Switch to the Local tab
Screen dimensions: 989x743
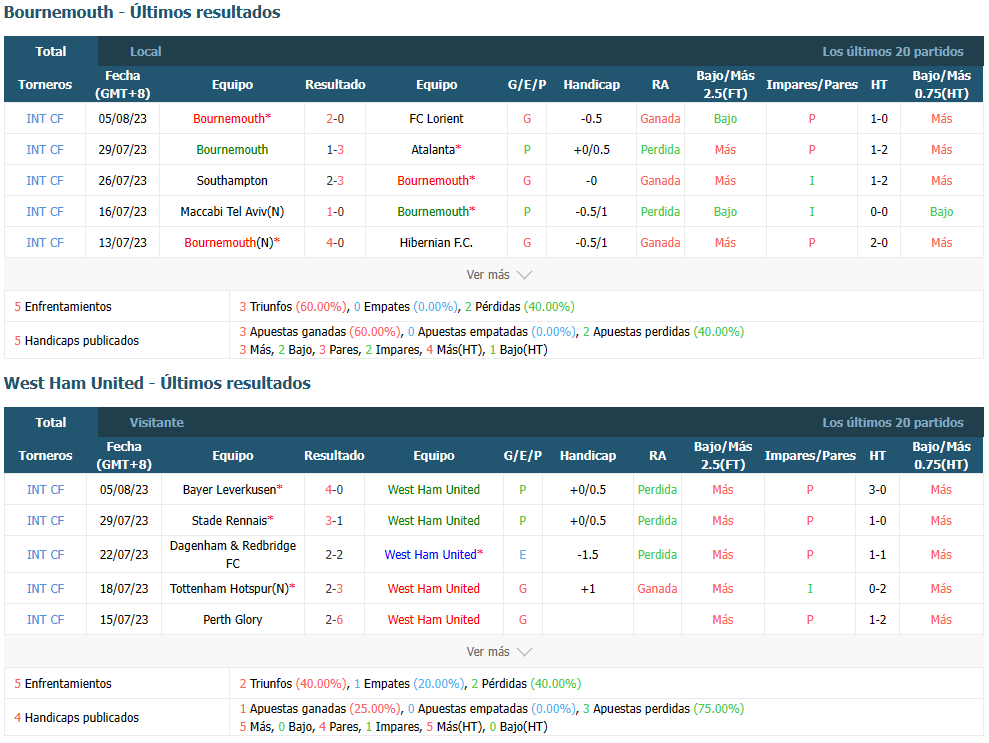[x=145, y=51]
